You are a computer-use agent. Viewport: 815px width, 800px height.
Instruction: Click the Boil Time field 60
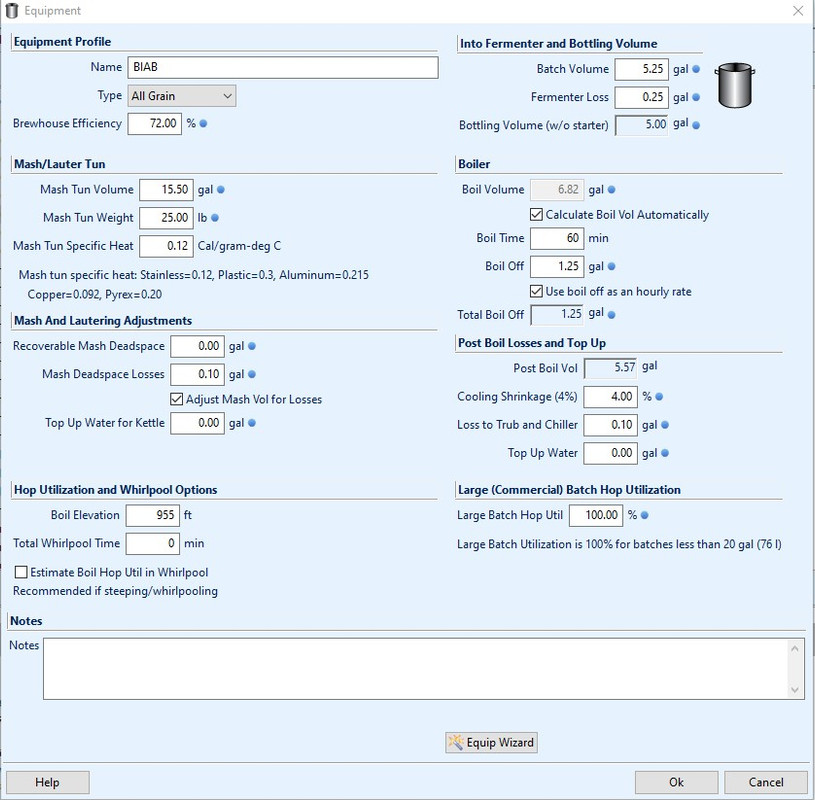point(557,238)
